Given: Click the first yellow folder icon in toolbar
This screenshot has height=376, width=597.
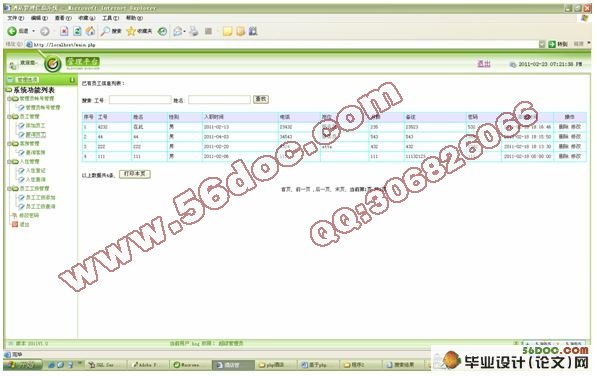Looking at the screenshot, I should click(227, 31).
